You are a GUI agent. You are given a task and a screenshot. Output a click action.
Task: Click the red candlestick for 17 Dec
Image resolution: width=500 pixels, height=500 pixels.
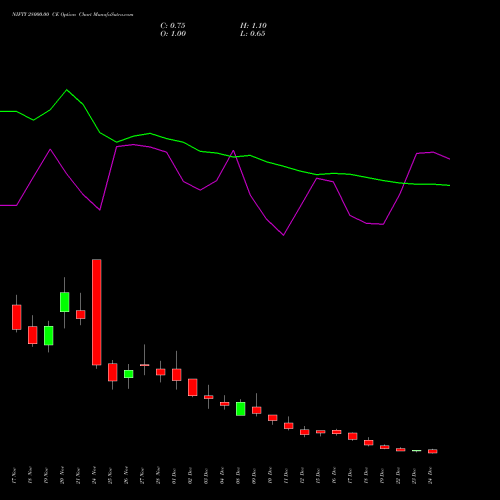tap(353, 436)
